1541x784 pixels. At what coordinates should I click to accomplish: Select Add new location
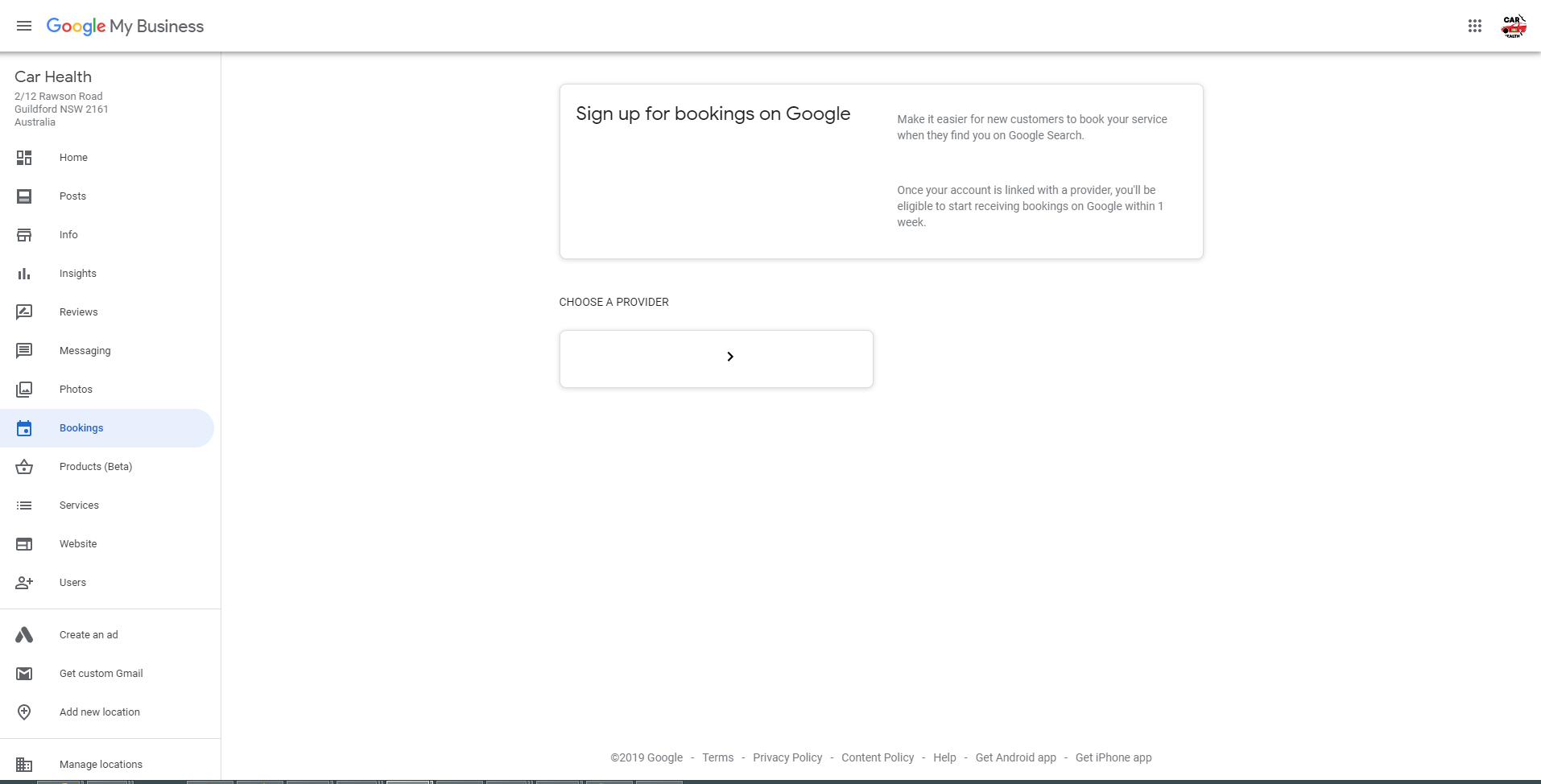tap(107, 712)
